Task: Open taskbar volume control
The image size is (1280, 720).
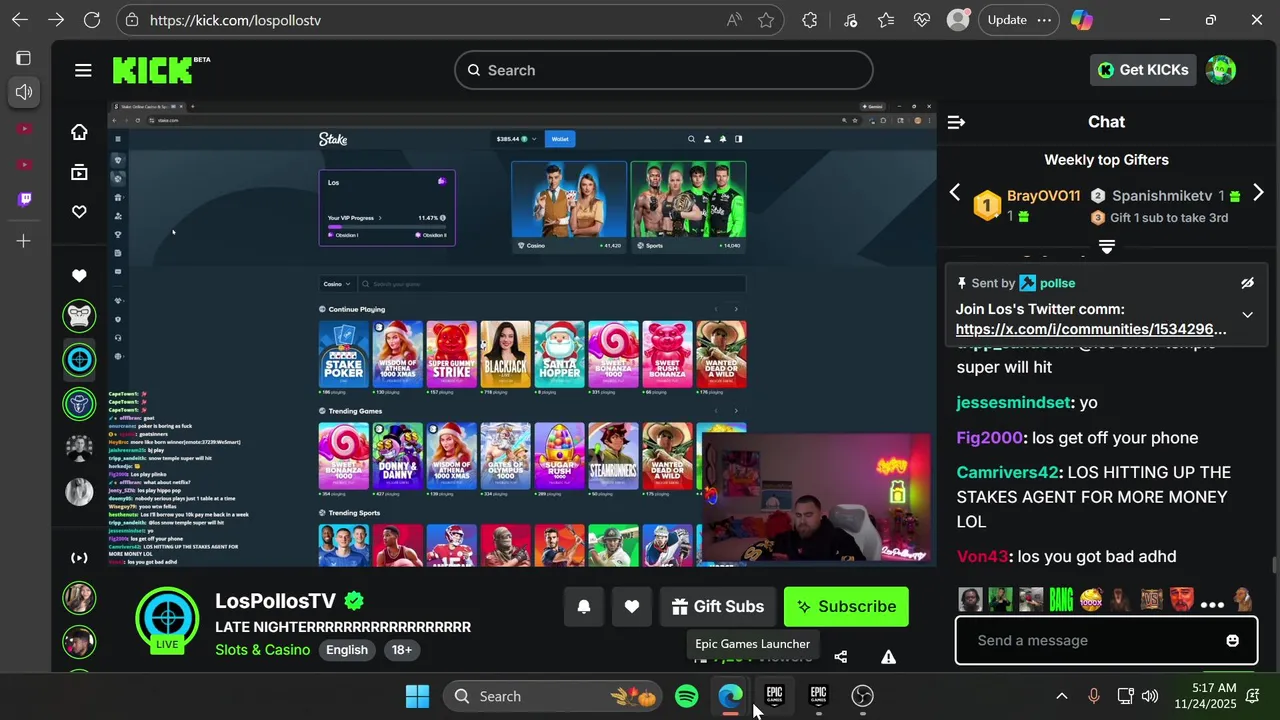Action: click(x=1150, y=696)
